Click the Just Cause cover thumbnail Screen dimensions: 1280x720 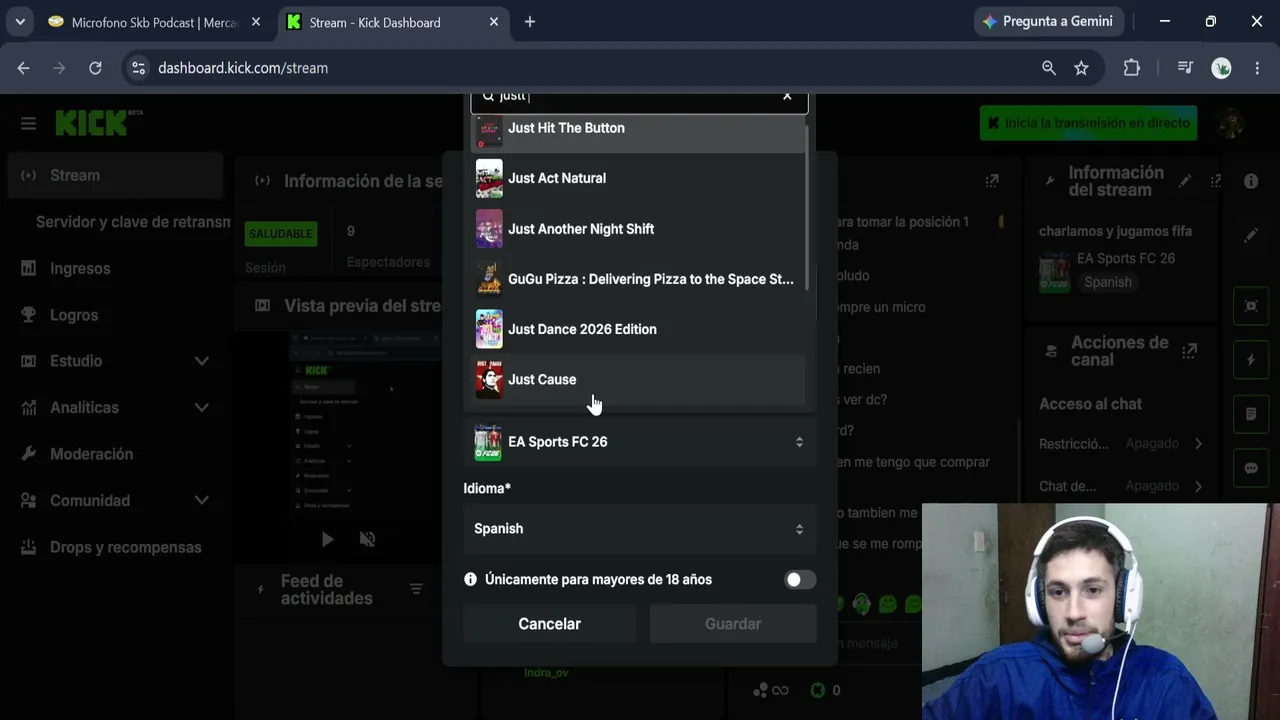pyautogui.click(x=489, y=380)
